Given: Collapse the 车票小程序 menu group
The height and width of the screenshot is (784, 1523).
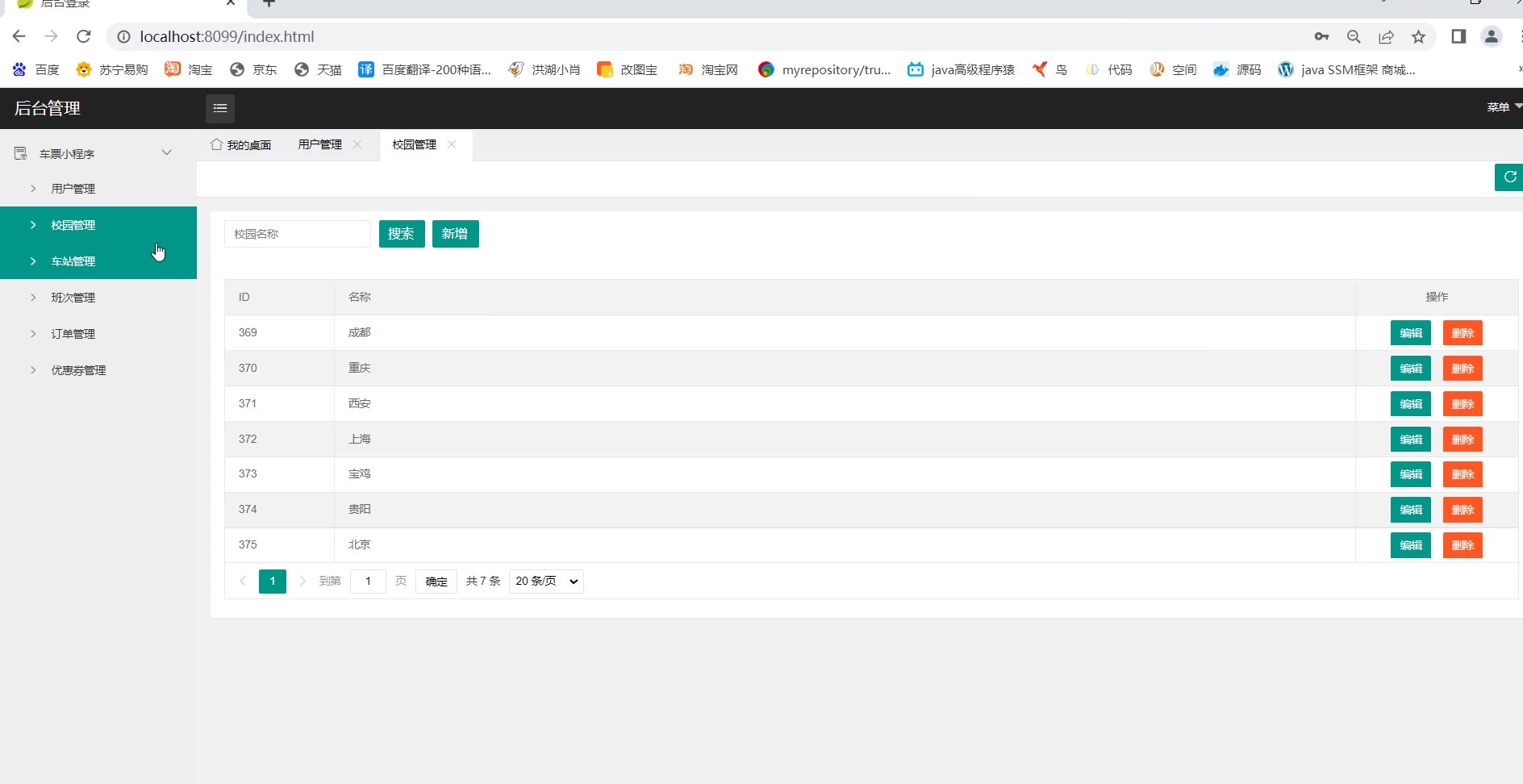Looking at the screenshot, I should click(98, 153).
